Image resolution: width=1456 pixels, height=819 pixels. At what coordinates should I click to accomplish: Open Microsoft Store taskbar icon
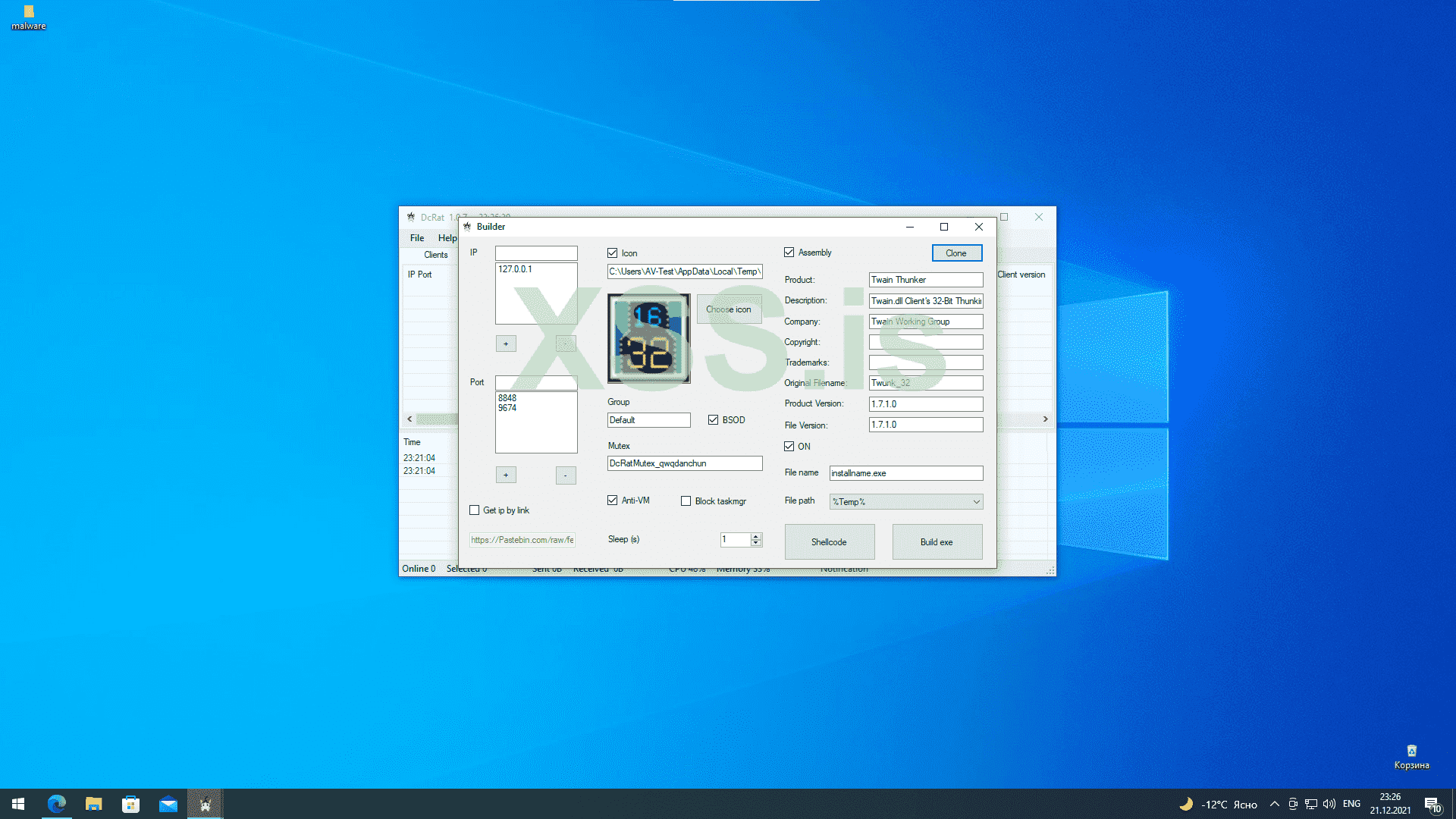pos(131,804)
